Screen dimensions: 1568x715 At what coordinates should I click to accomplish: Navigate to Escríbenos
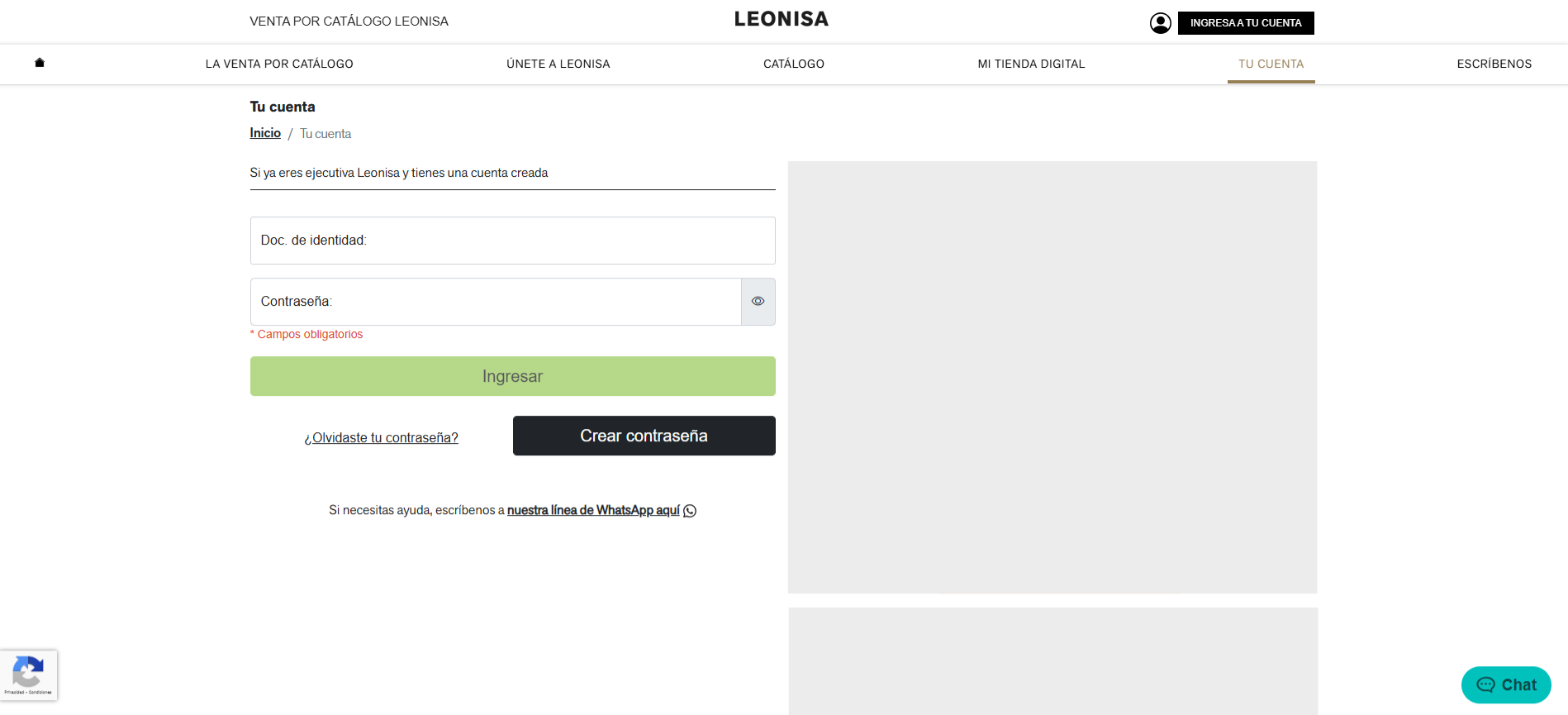pyautogui.click(x=1494, y=64)
